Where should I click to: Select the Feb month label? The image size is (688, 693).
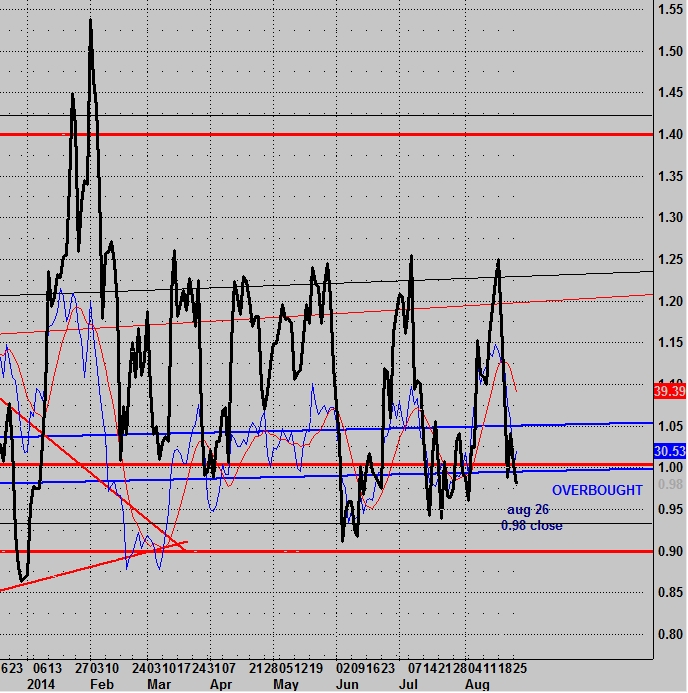click(x=101, y=685)
